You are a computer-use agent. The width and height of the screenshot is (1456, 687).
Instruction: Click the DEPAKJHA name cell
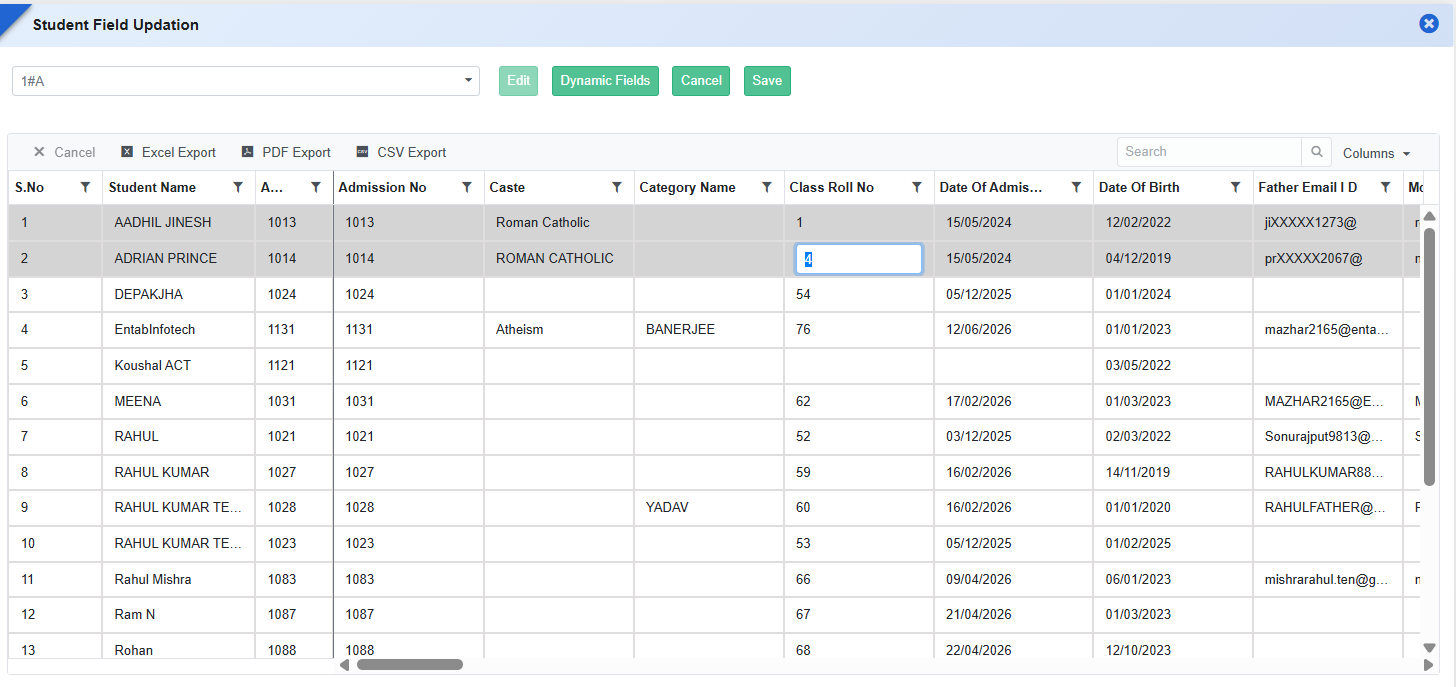coord(179,294)
